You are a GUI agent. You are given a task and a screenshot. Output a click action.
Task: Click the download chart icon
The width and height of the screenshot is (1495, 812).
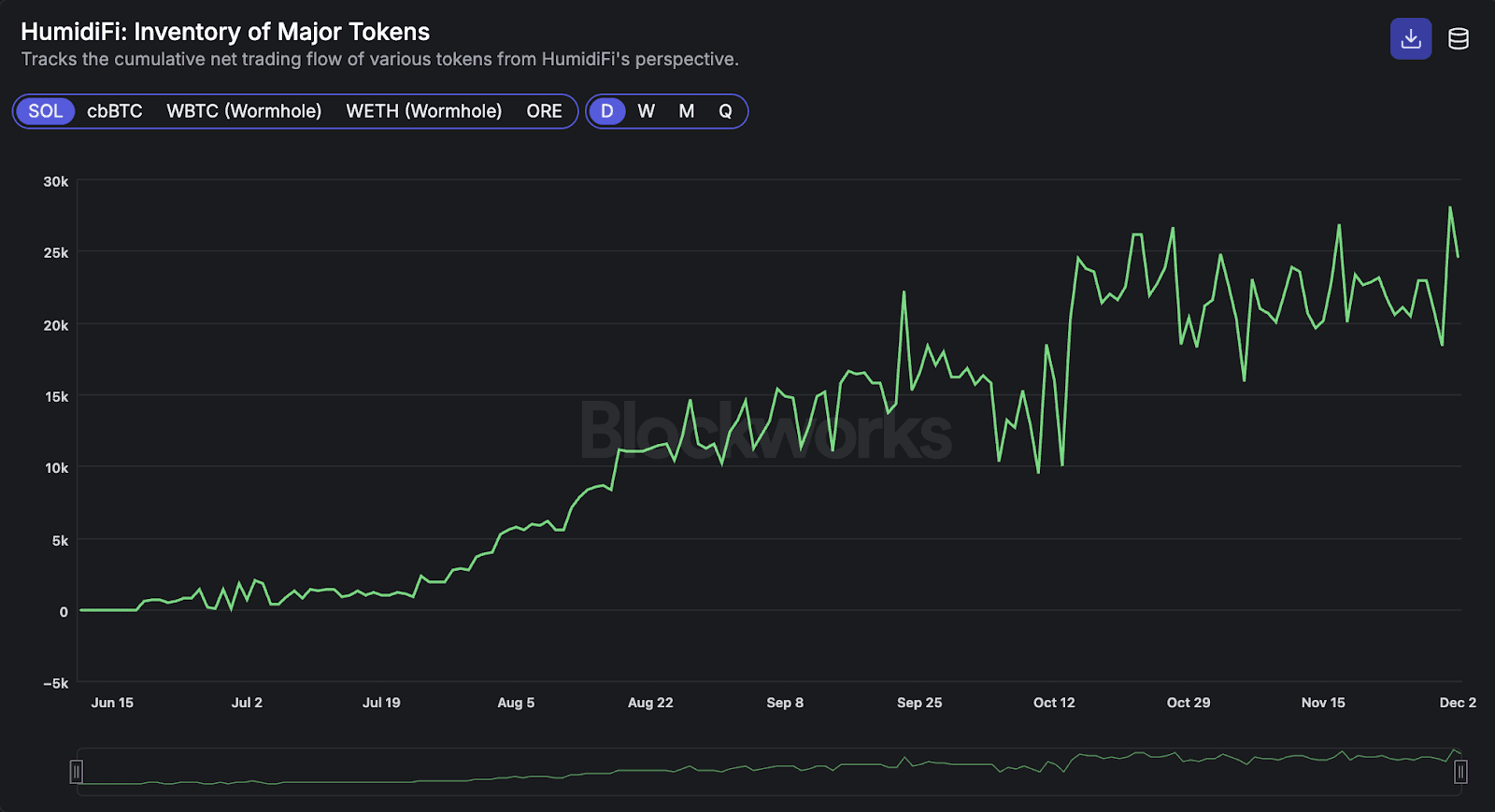click(1411, 39)
